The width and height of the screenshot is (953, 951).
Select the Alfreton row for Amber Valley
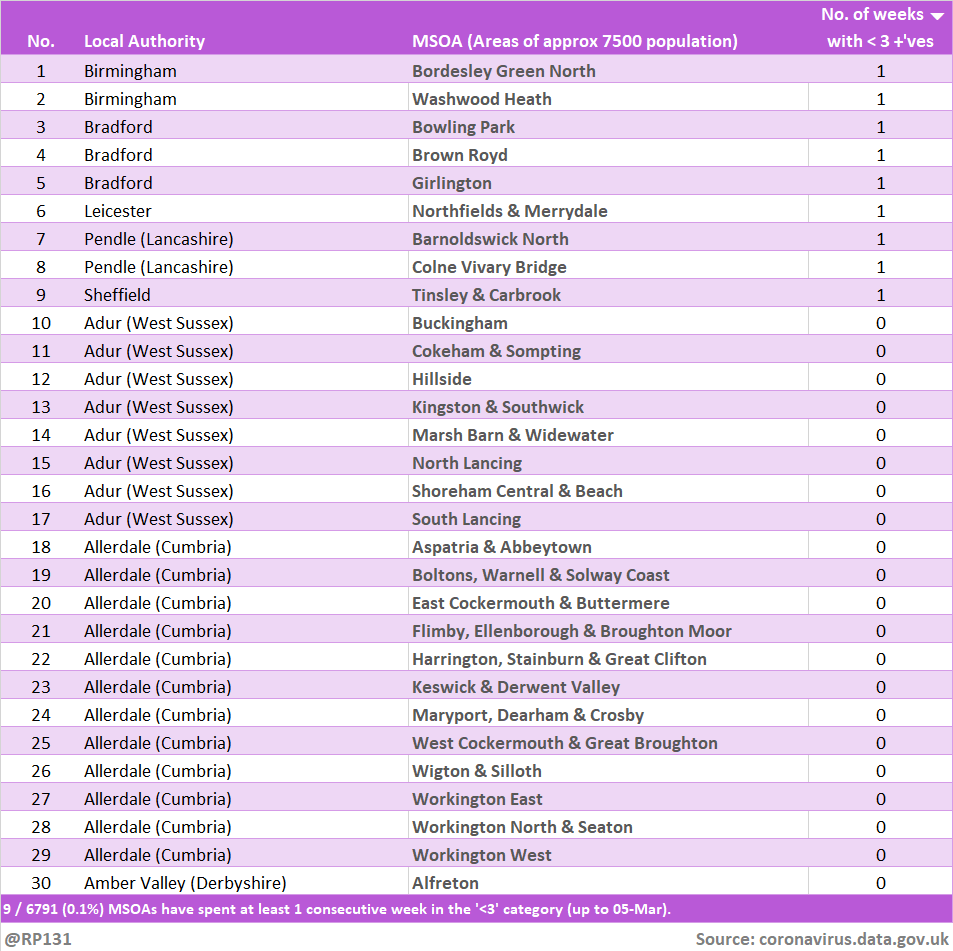click(443, 882)
